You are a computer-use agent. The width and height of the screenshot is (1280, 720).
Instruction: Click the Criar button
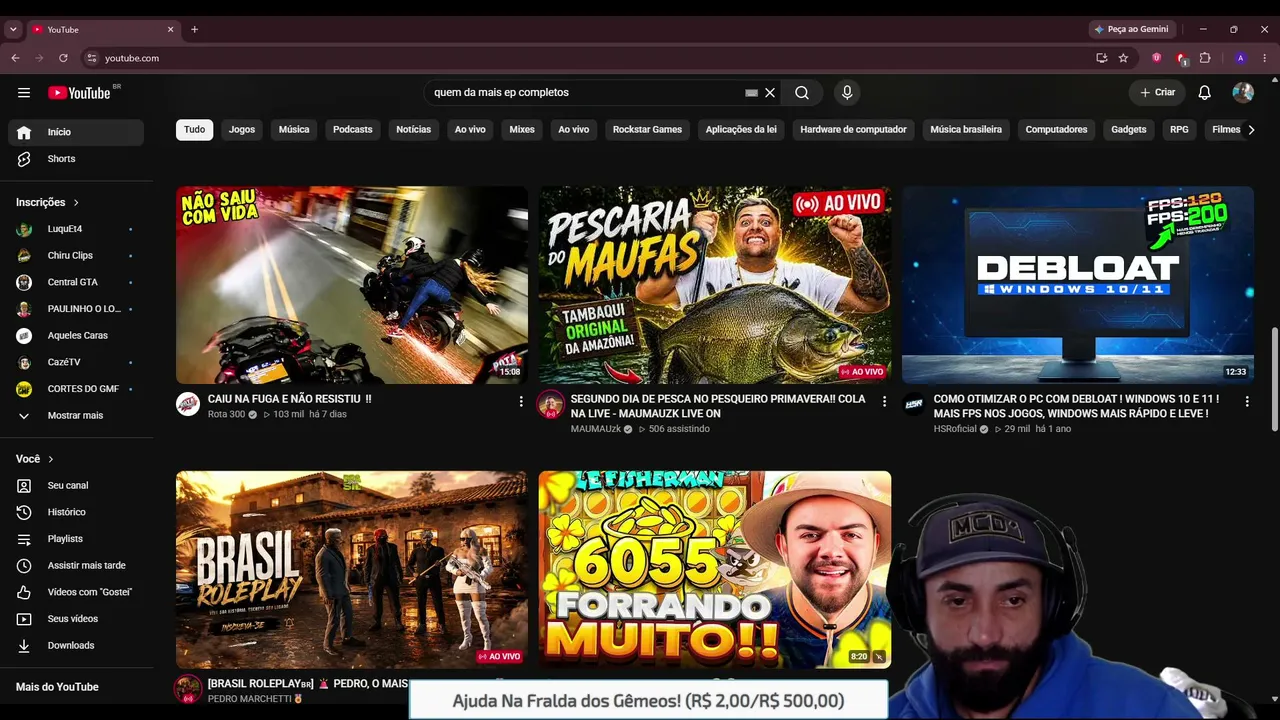1158,93
